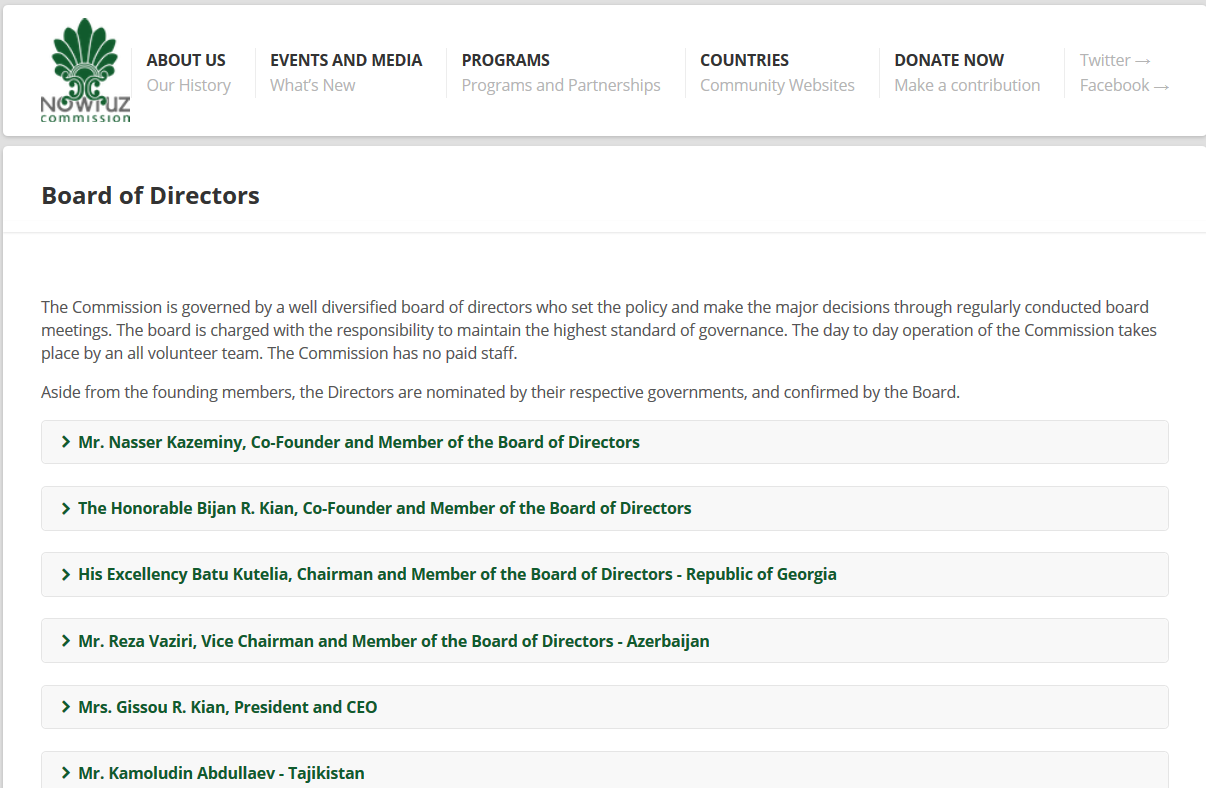
Task: Open the About Us menu
Action: pyautogui.click(x=186, y=60)
